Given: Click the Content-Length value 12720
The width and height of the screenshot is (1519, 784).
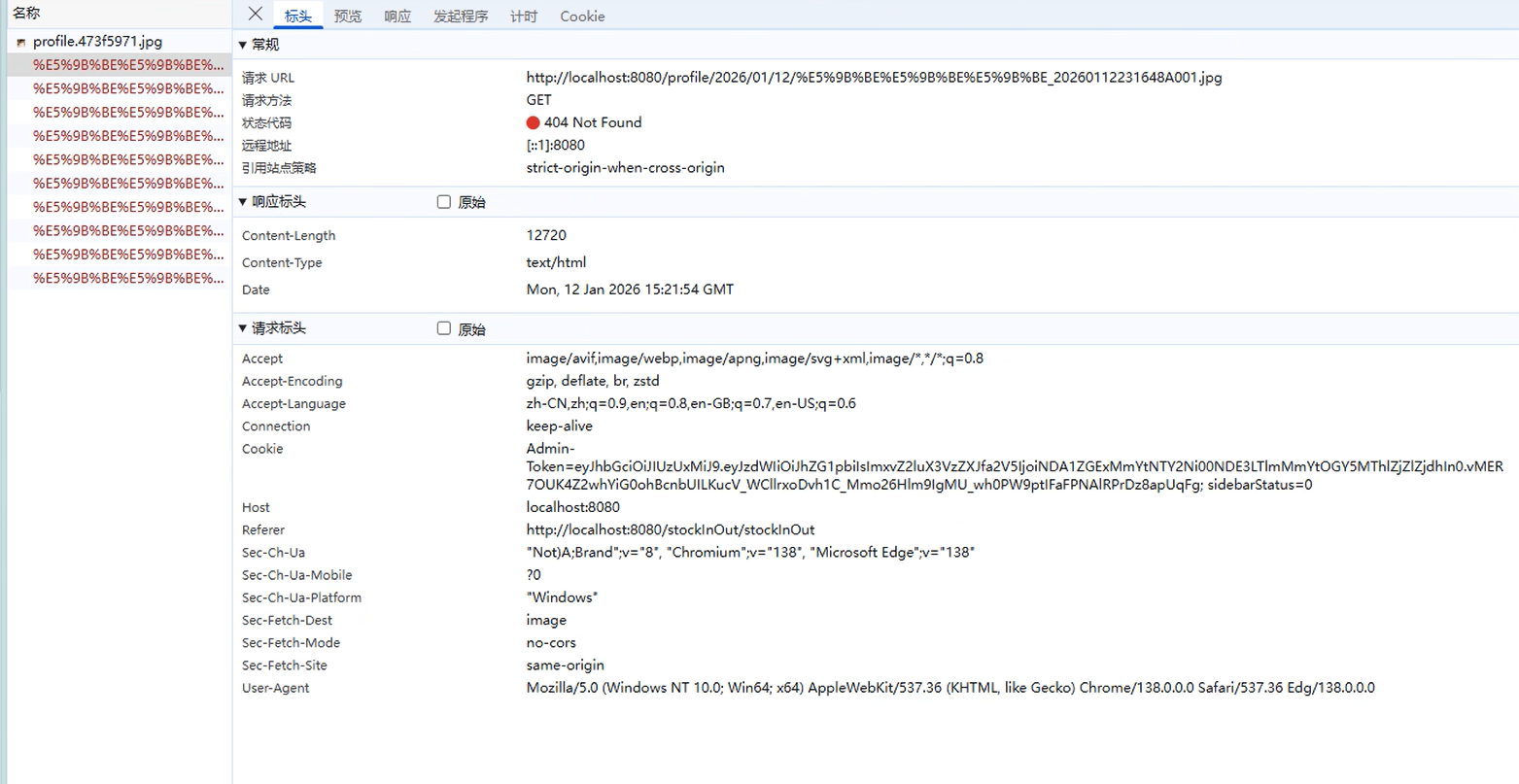Looking at the screenshot, I should tap(546, 235).
